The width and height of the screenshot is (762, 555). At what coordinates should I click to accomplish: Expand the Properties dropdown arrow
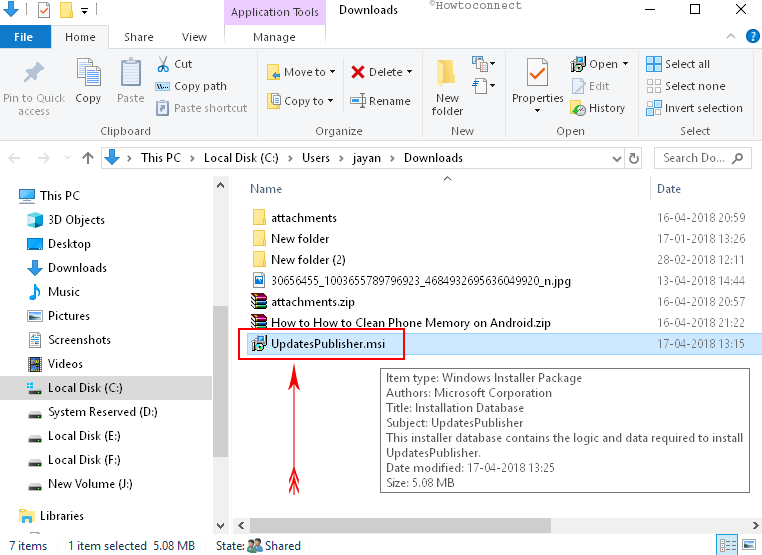(x=537, y=110)
